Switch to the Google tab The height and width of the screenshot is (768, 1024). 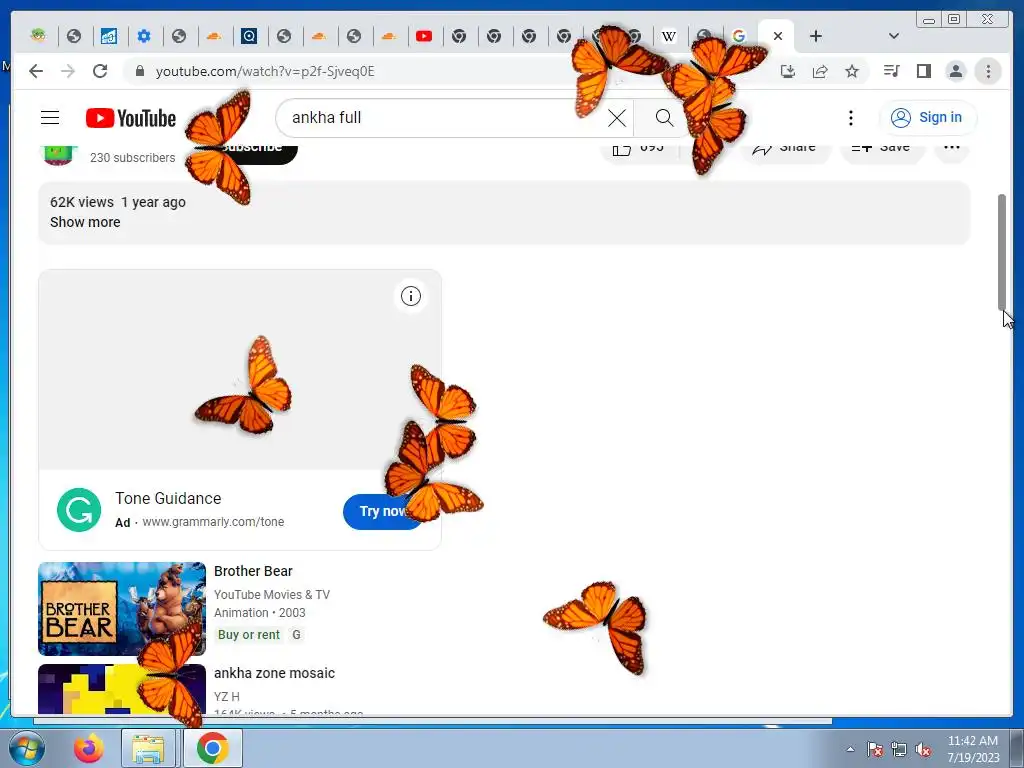pos(739,36)
